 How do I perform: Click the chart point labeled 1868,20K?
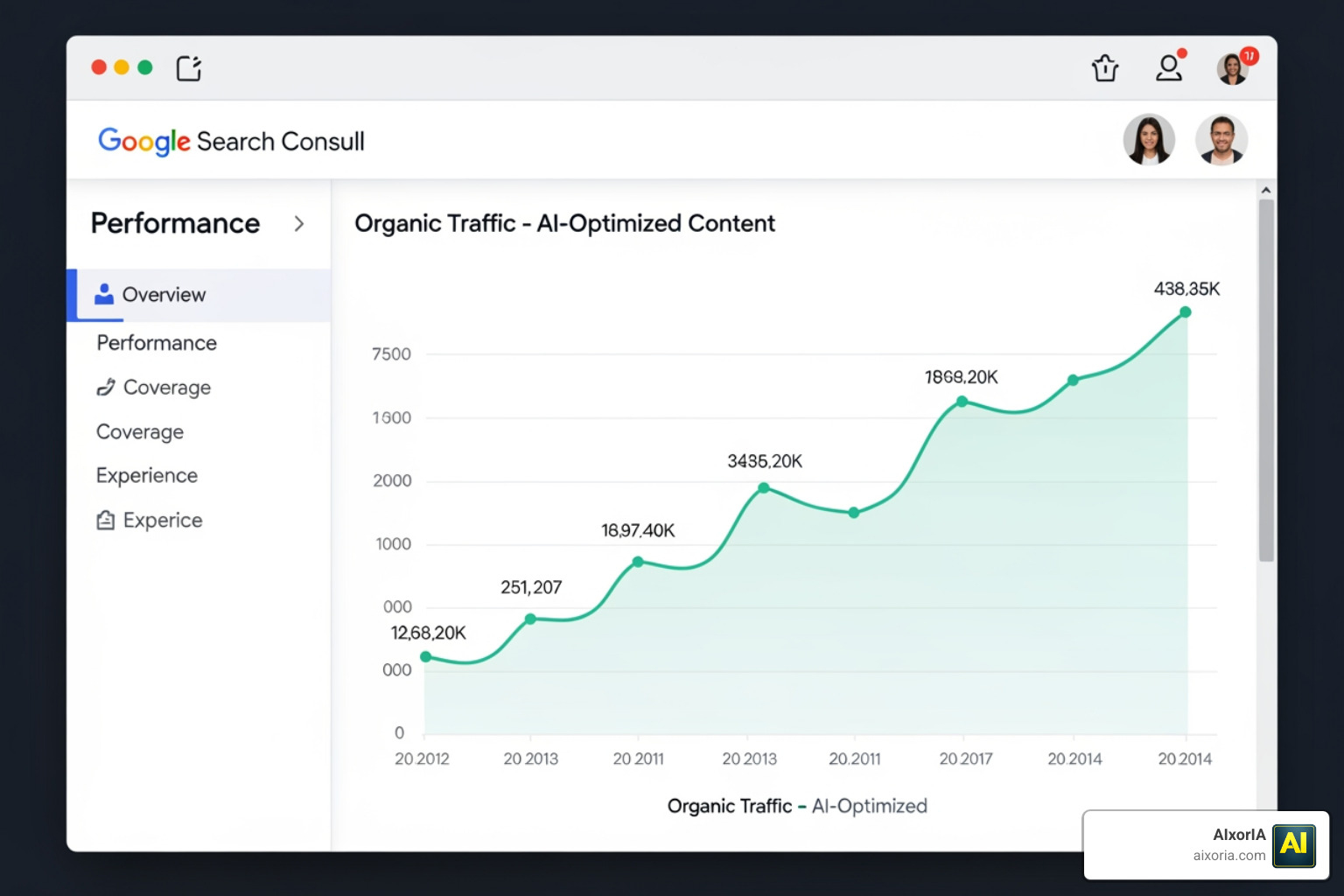tap(962, 402)
